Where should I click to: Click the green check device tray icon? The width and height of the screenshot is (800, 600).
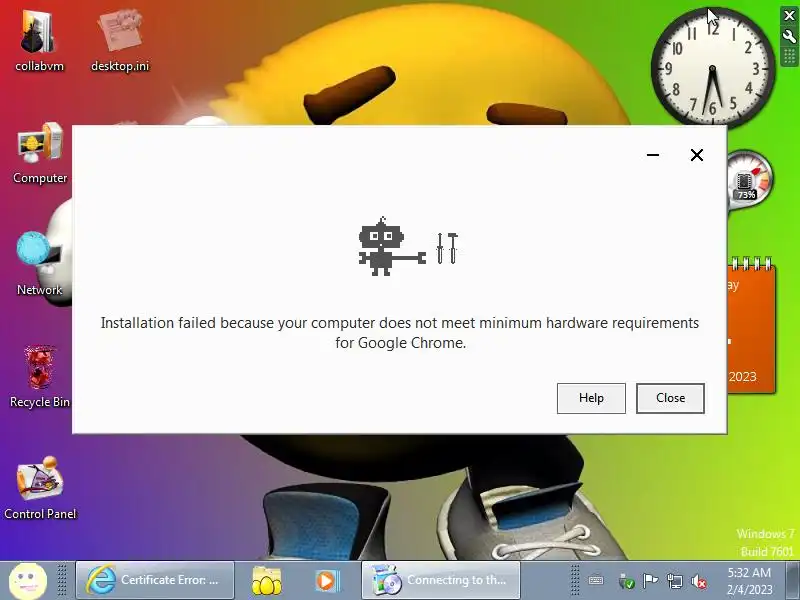point(626,581)
